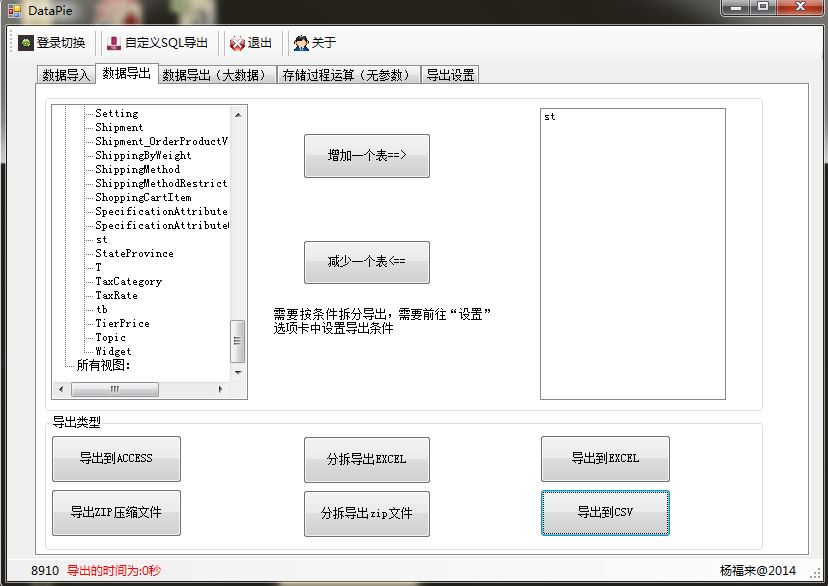Select the Shipment table node
The image size is (828, 586).
(x=119, y=127)
